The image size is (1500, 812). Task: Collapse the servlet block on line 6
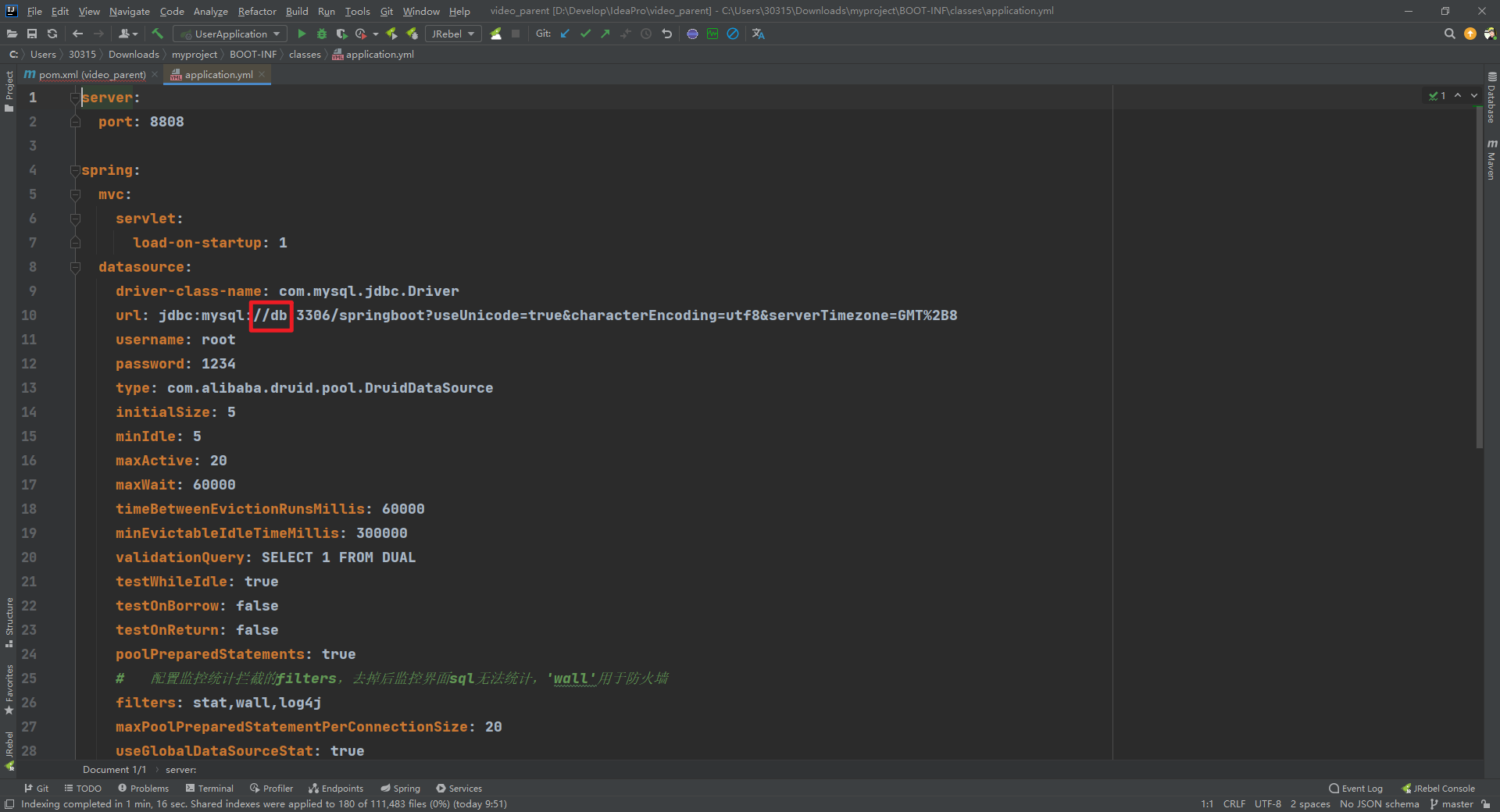pos(75,219)
